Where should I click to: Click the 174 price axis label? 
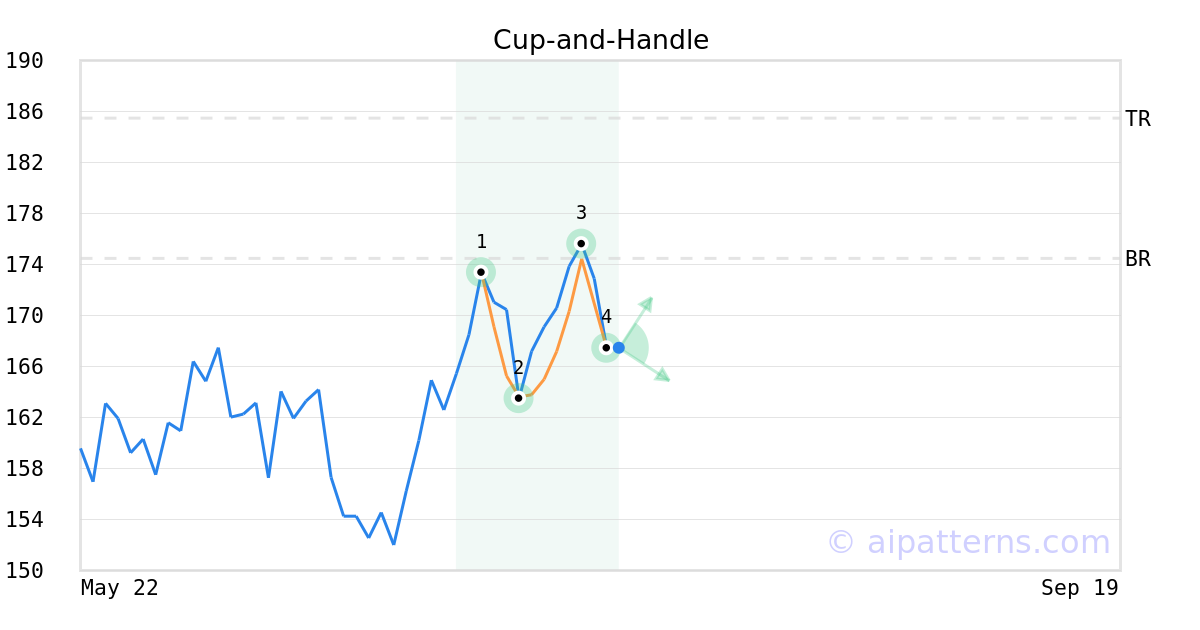click(25, 265)
